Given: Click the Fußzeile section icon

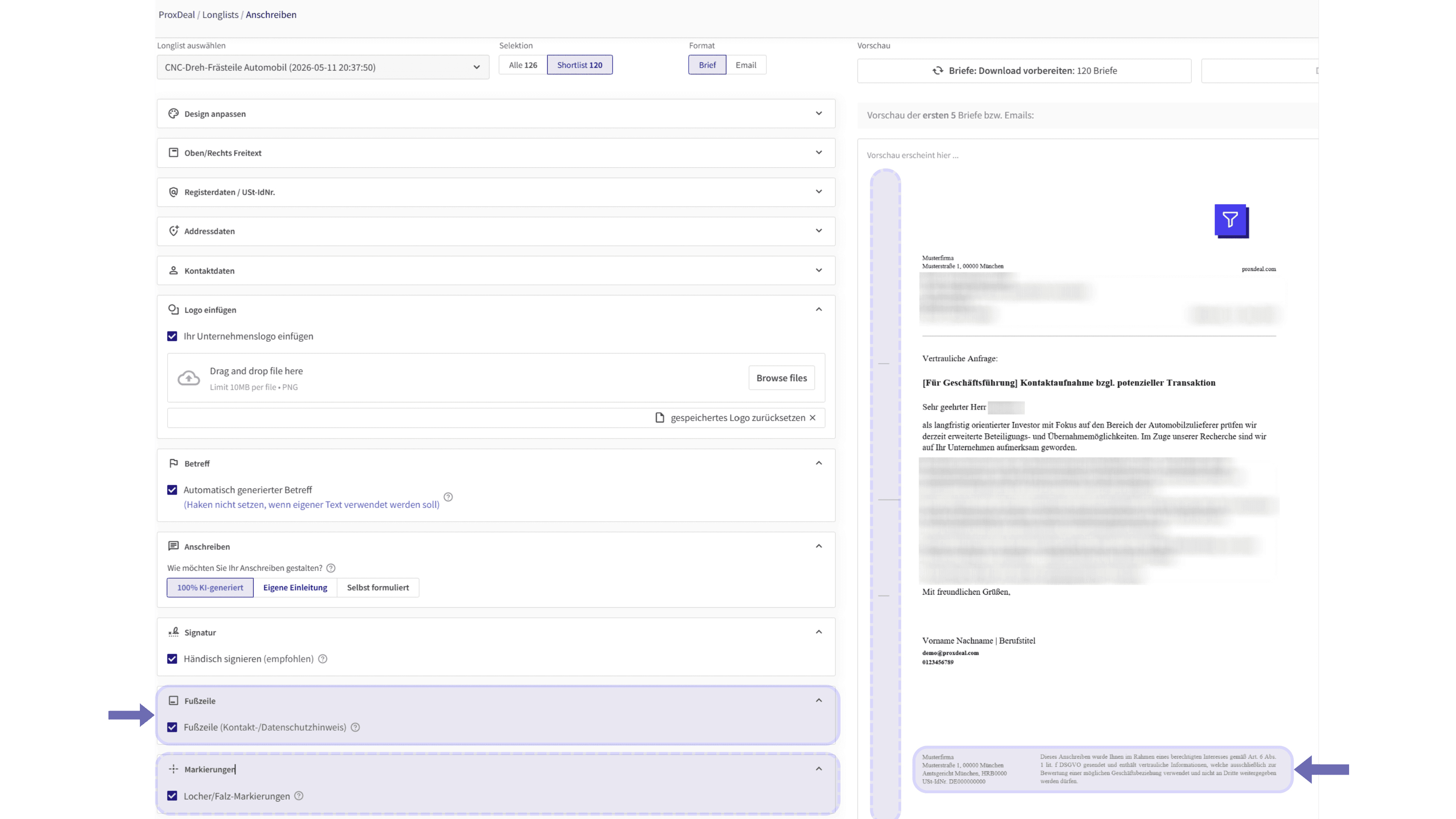Looking at the screenshot, I should tap(174, 701).
